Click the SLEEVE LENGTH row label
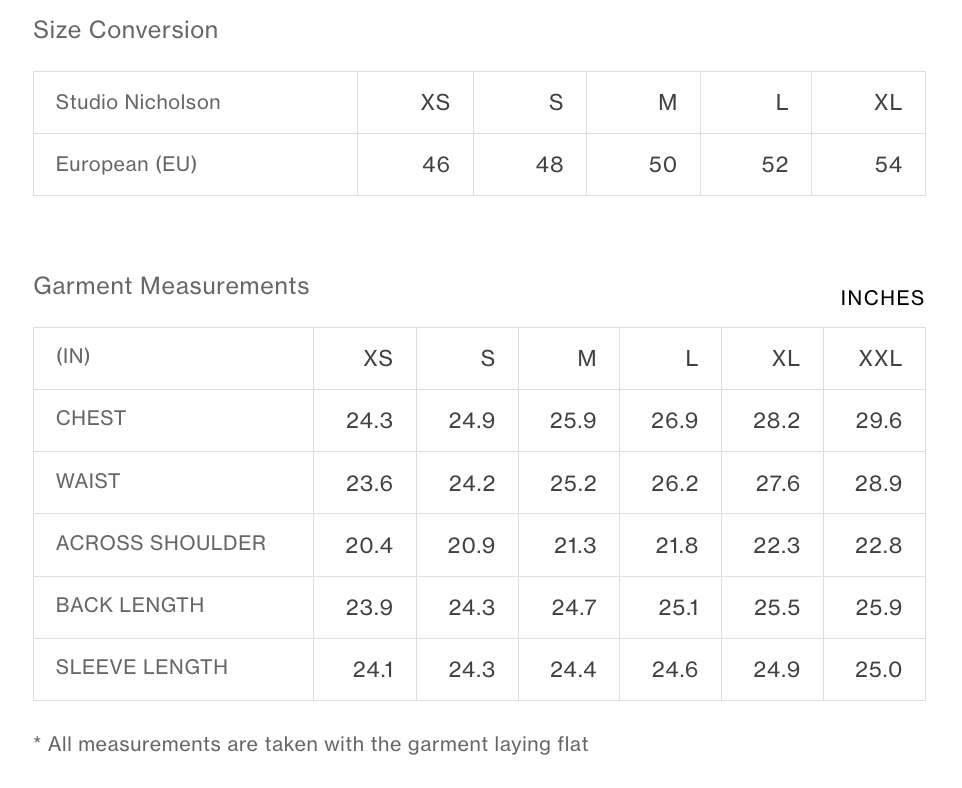The image size is (962, 788). click(x=142, y=667)
